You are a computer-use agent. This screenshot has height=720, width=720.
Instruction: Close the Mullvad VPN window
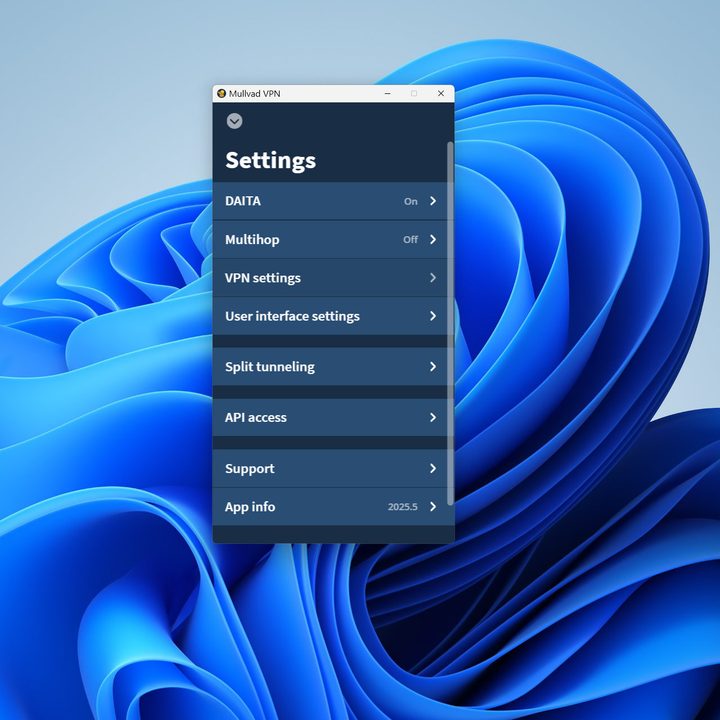point(441,93)
